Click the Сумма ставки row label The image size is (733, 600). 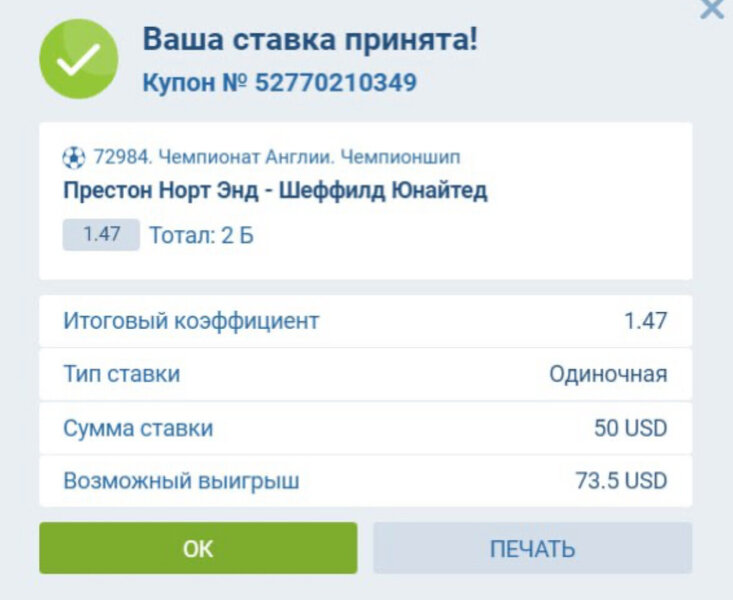pyautogui.click(x=138, y=428)
